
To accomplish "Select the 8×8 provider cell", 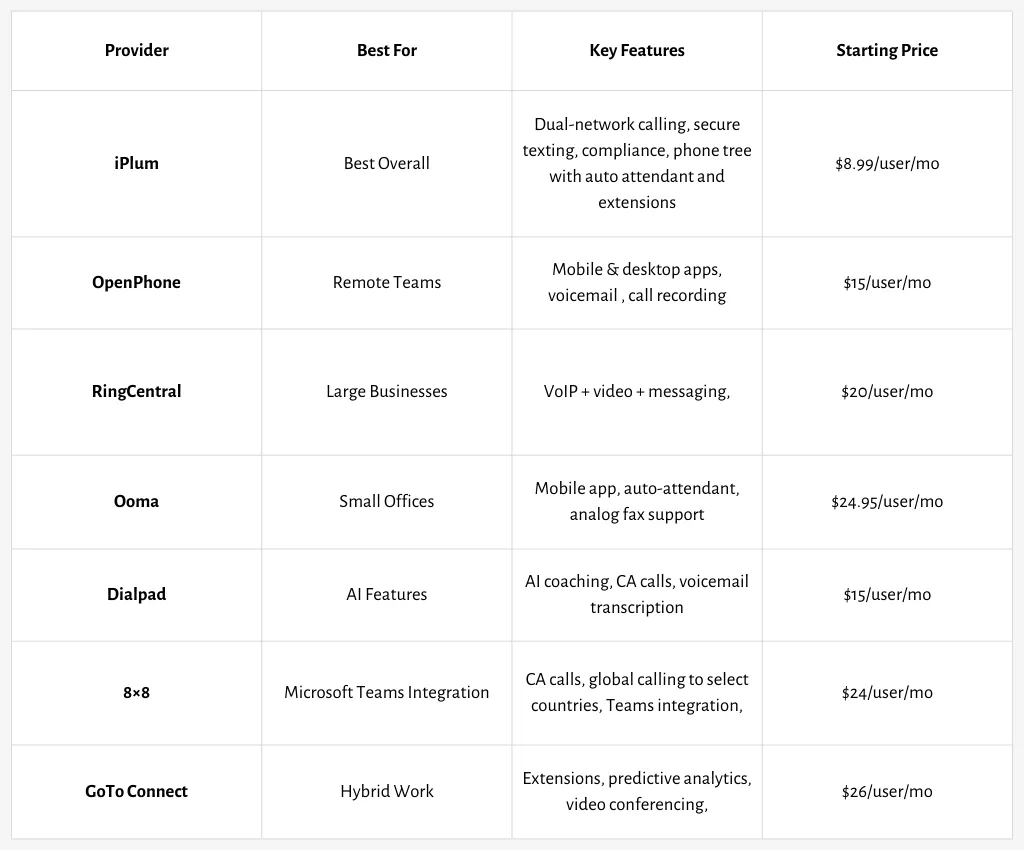I will pyautogui.click(x=136, y=693).
